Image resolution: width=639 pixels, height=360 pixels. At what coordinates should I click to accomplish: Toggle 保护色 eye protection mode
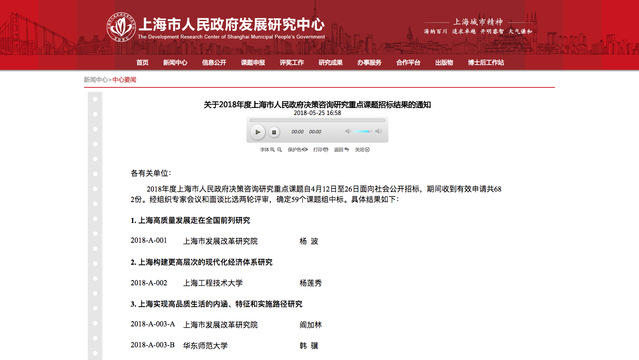click(x=297, y=150)
